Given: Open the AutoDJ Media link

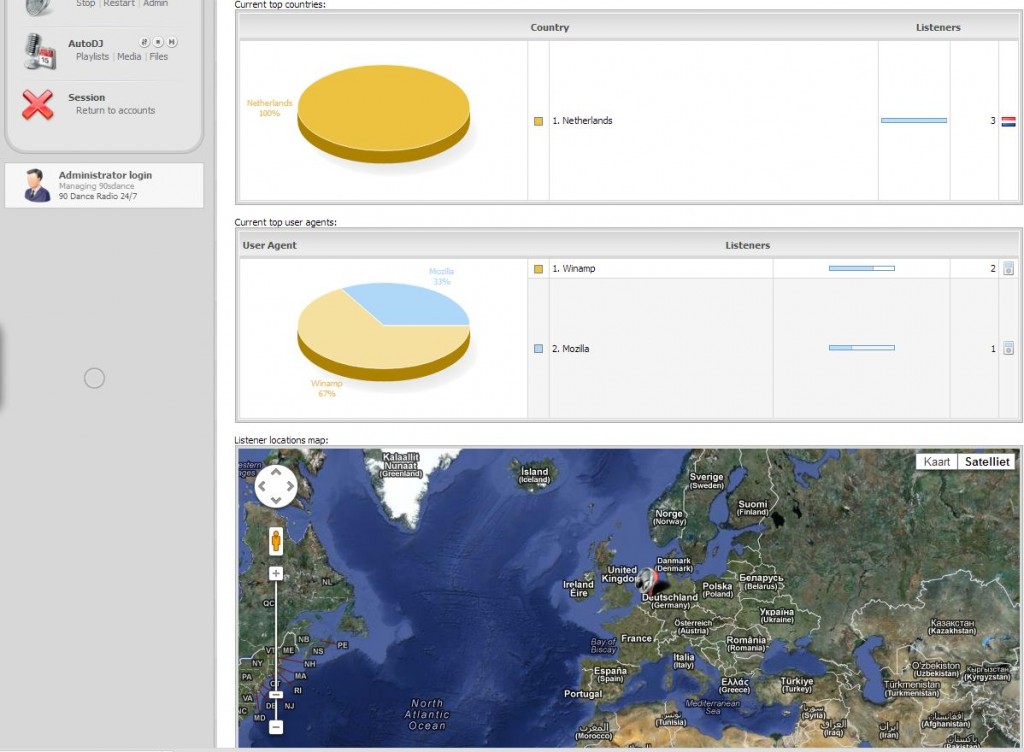Looking at the screenshot, I should (x=129, y=57).
